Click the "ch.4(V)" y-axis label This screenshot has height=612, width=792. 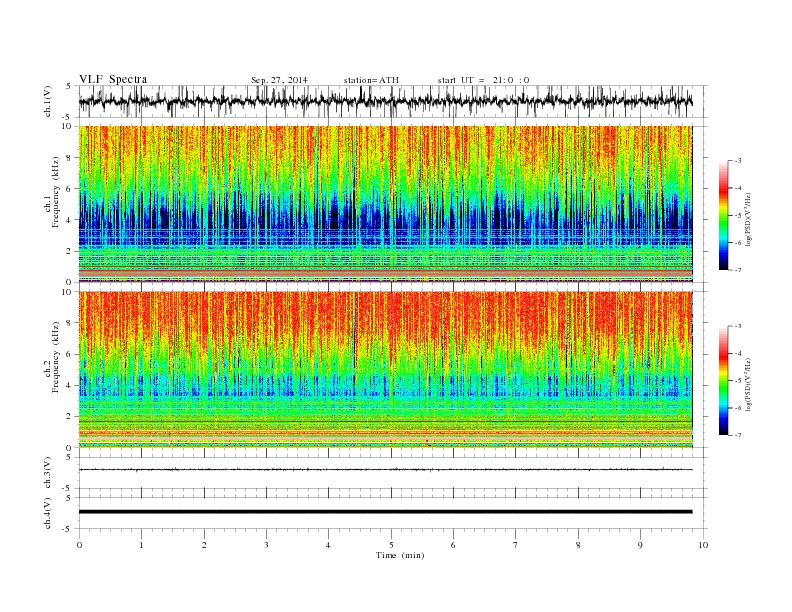48,514
